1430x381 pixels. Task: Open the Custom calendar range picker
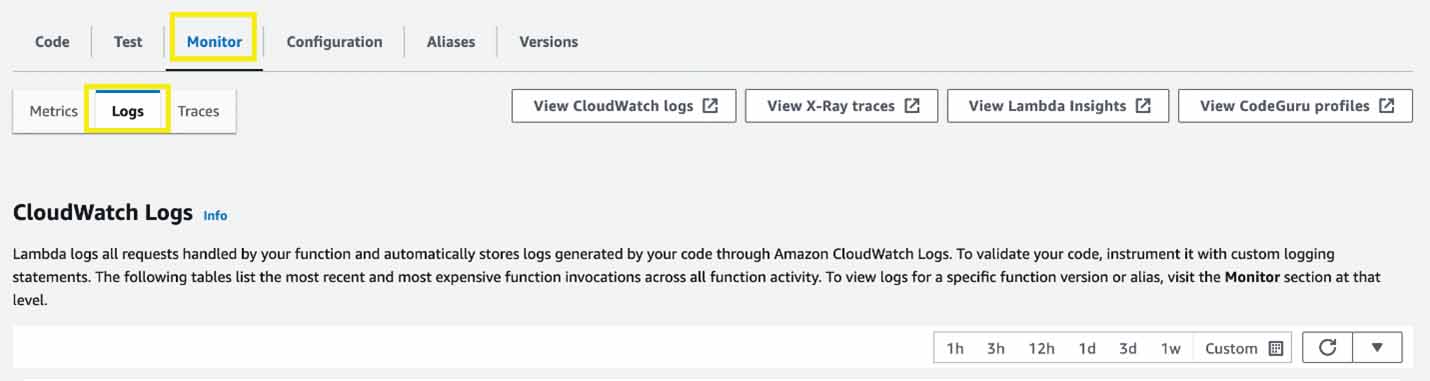1243,348
